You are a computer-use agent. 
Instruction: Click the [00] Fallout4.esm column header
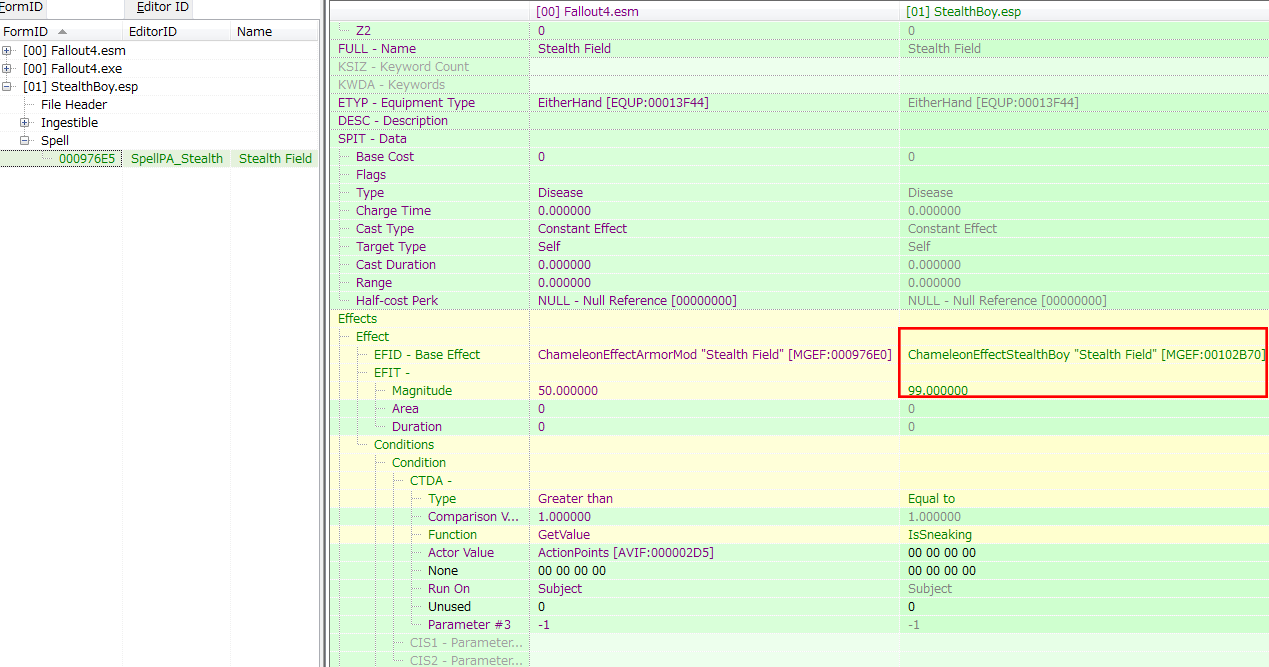tap(714, 10)
